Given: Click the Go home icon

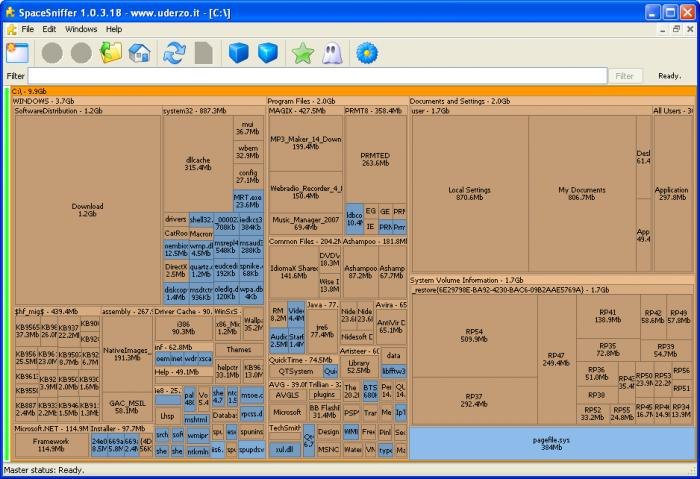Looking at the screenshot, I should (139, 52).
